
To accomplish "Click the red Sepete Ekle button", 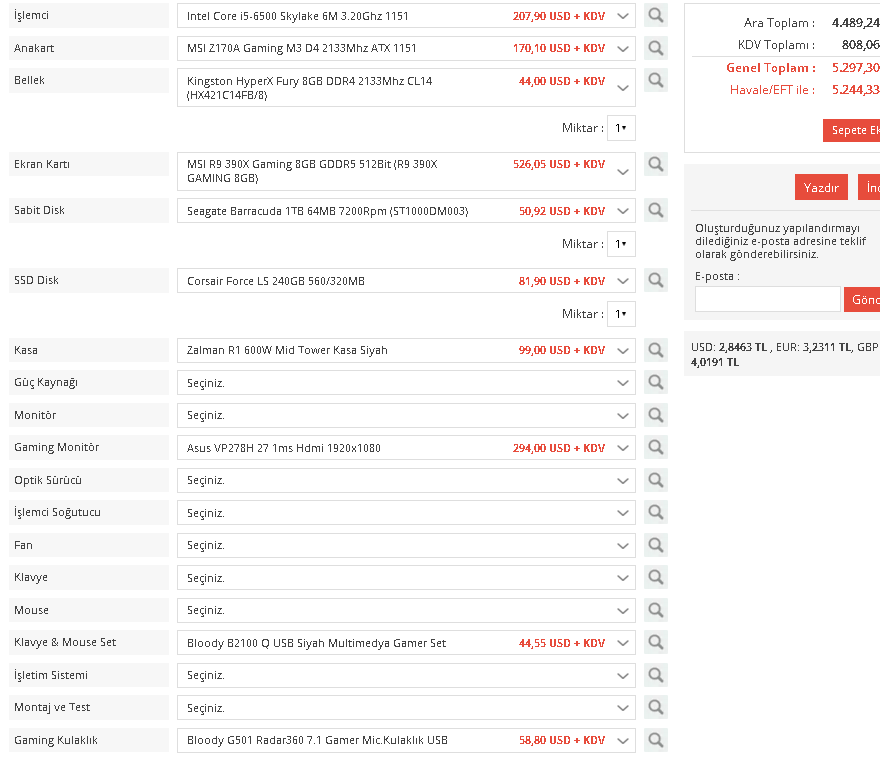I will tap(854, 131).
